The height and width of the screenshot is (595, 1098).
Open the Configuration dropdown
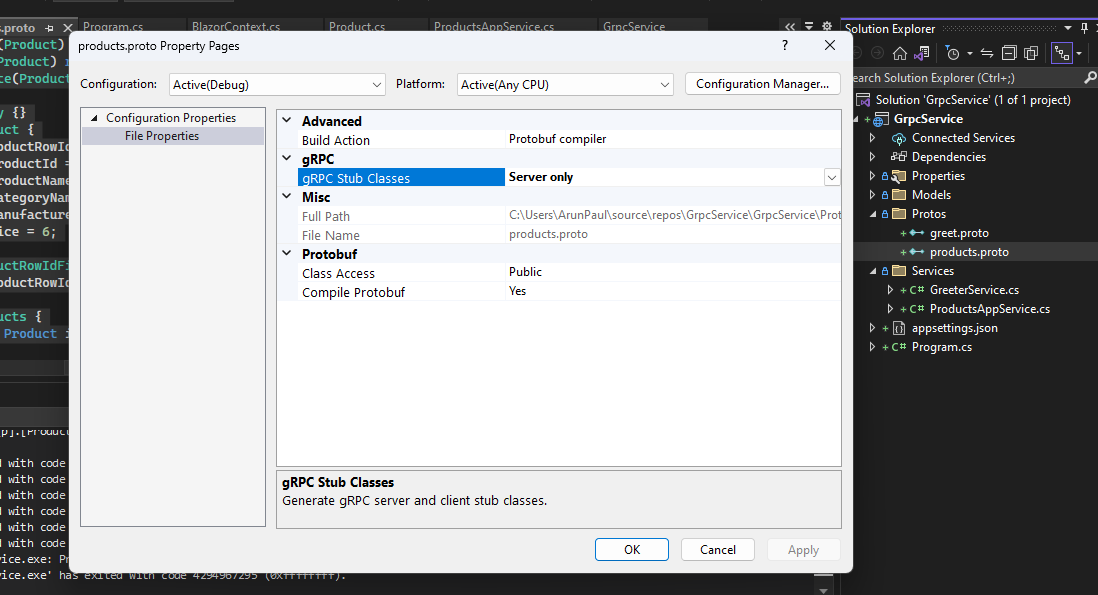(277, 85)
